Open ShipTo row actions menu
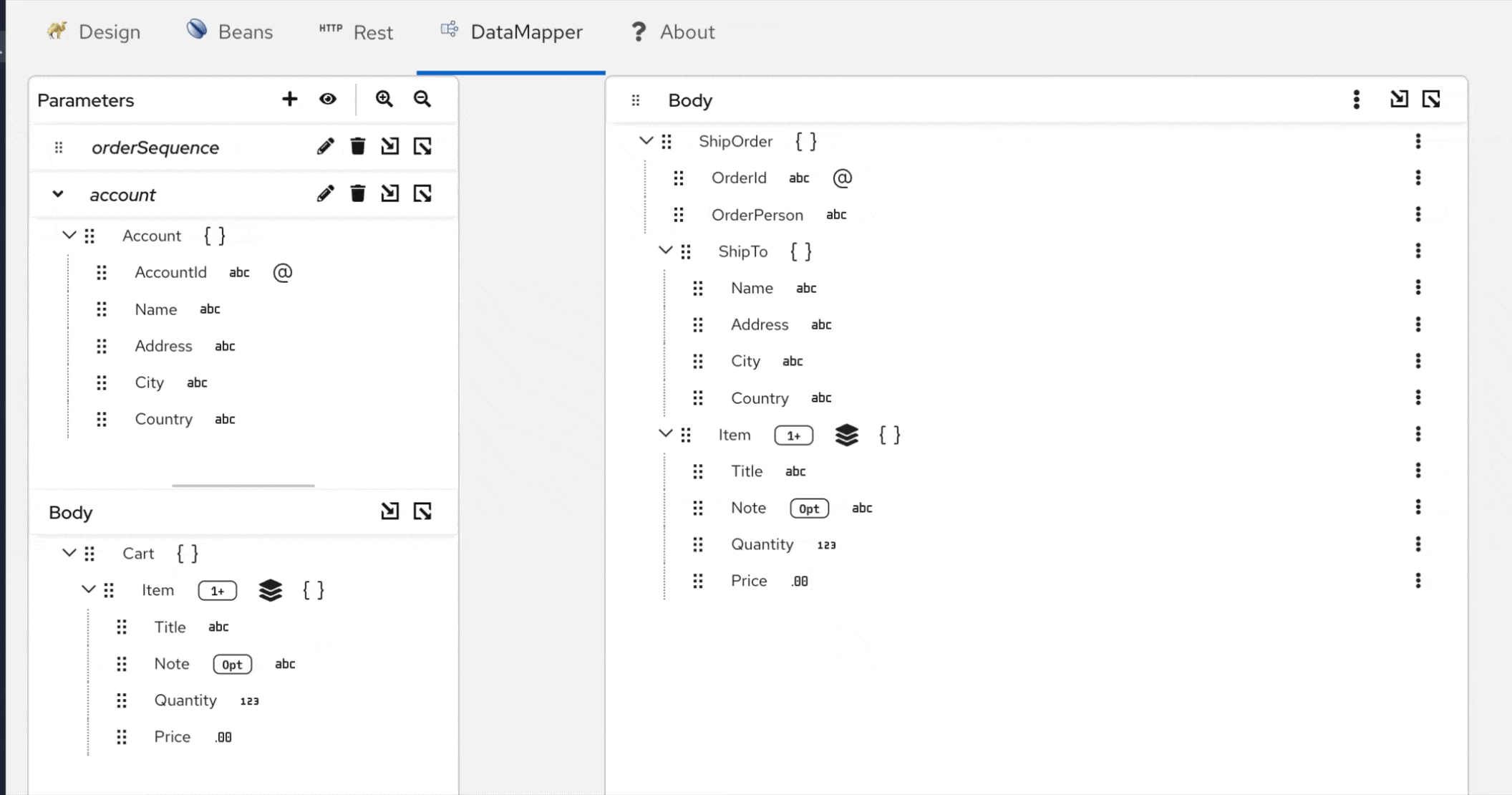Viewport: 1512px width, 795px height. point(1417,251)
